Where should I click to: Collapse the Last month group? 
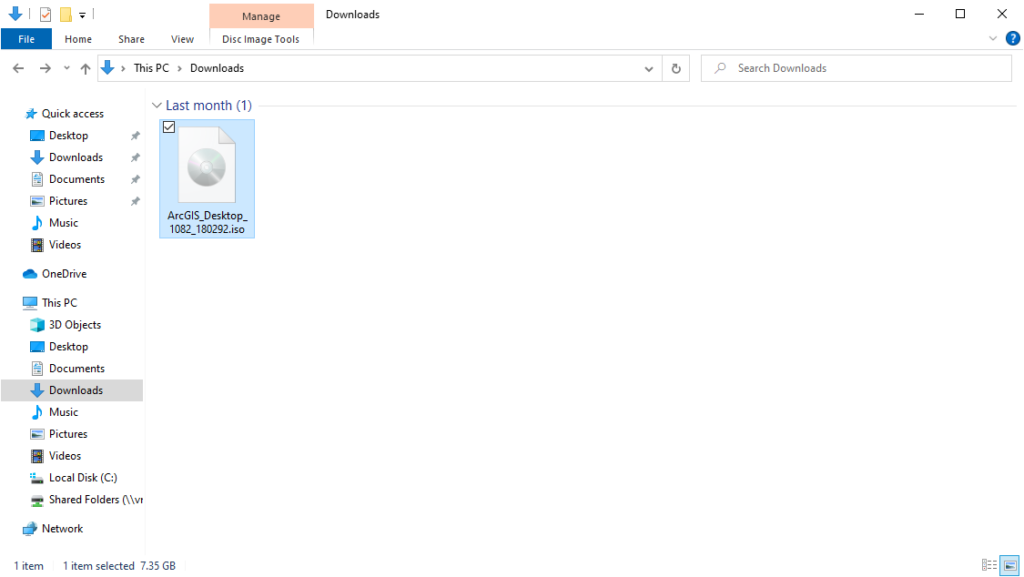coord(157,105)
